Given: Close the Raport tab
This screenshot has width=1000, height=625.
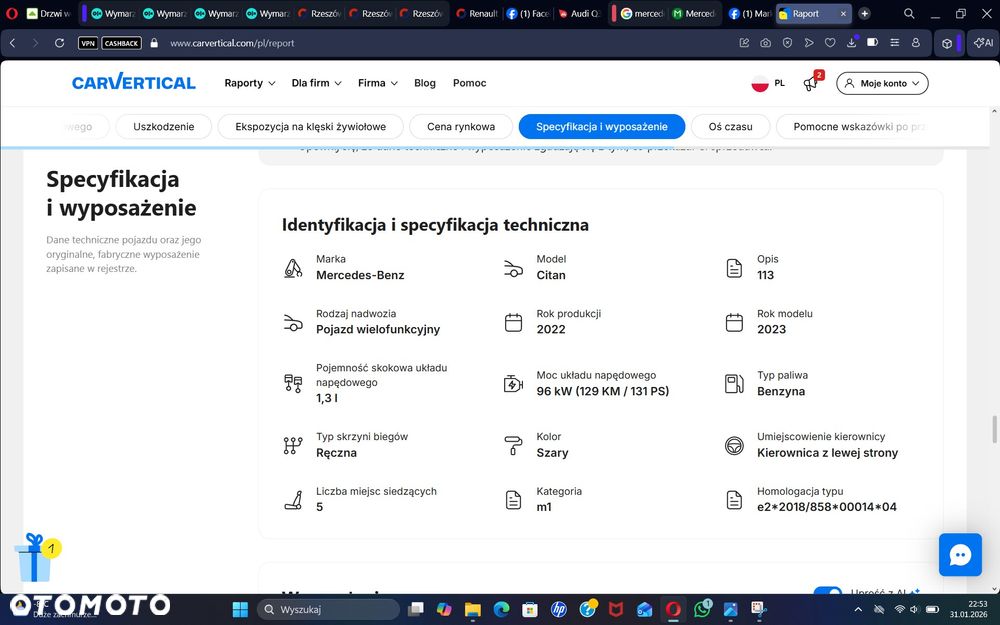Looking at the screenshot, I should pyautogui.click(x=843, y=13).
